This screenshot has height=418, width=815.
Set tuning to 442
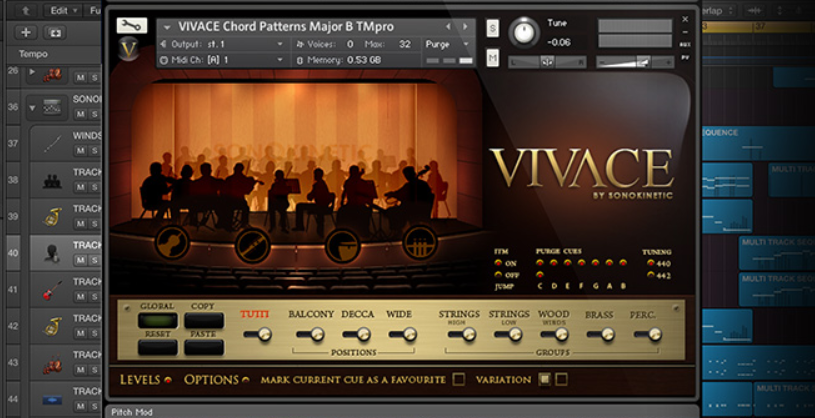coord(650,275)
